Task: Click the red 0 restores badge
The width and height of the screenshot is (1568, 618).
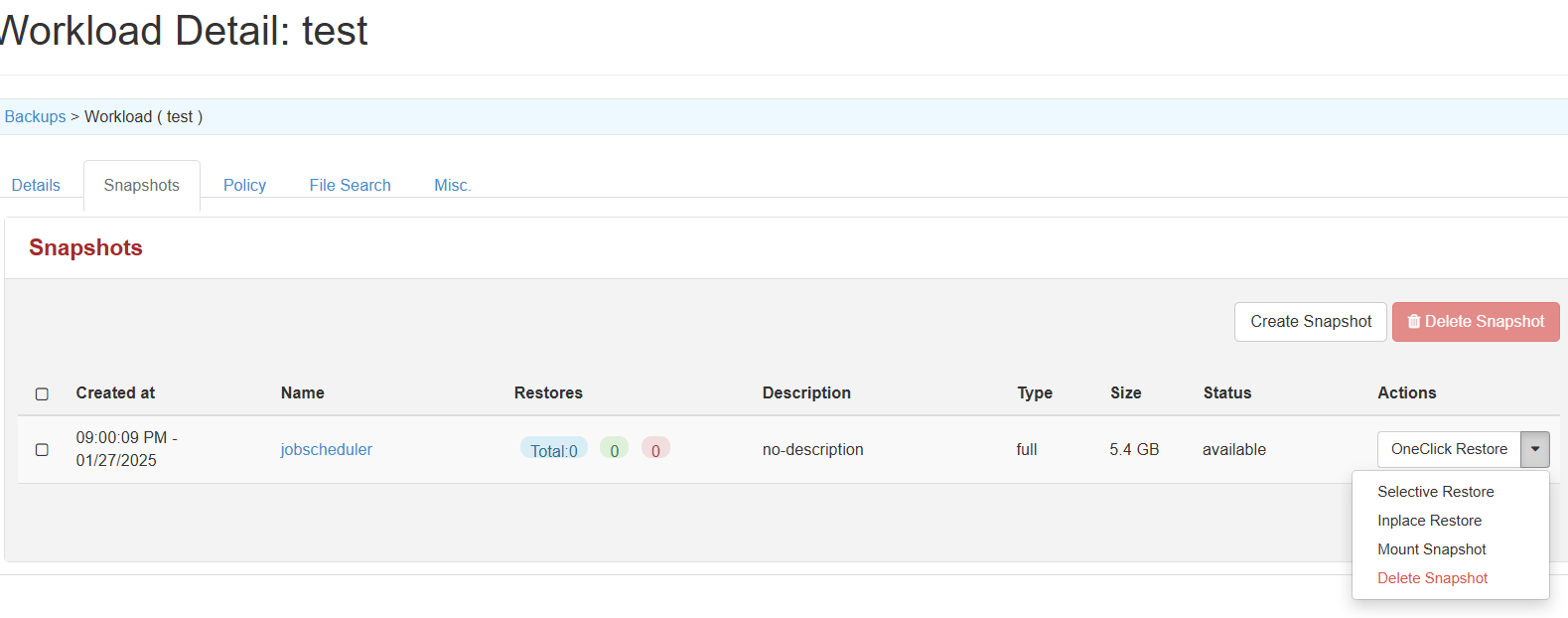Action: [655, 449]
